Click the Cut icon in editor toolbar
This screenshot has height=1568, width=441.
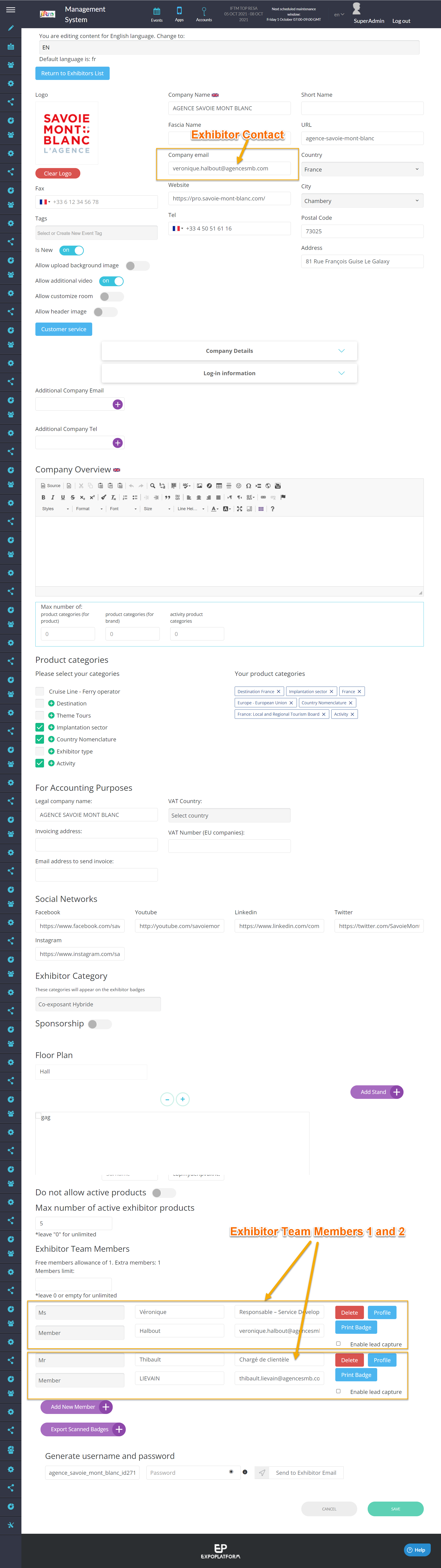(81, 486)
